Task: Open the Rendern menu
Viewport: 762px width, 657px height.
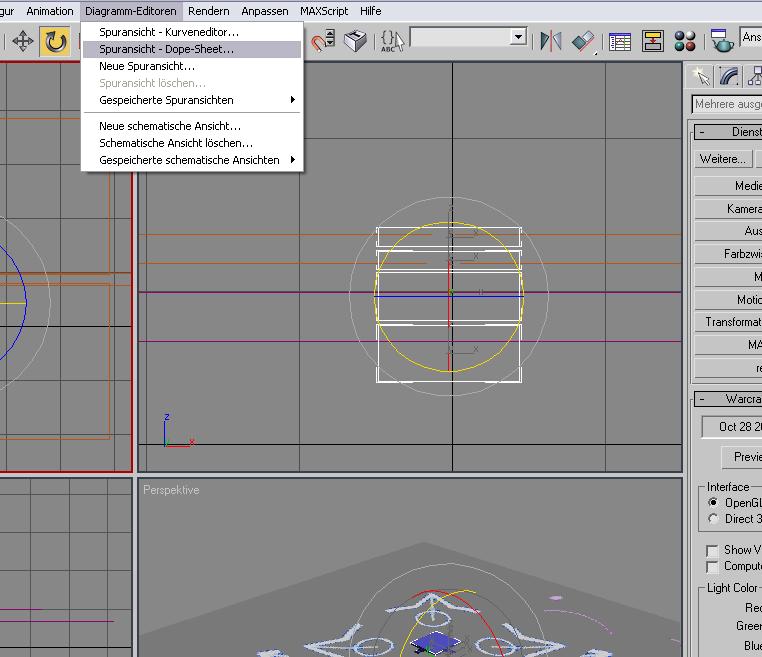Action: tap(208, 11)
